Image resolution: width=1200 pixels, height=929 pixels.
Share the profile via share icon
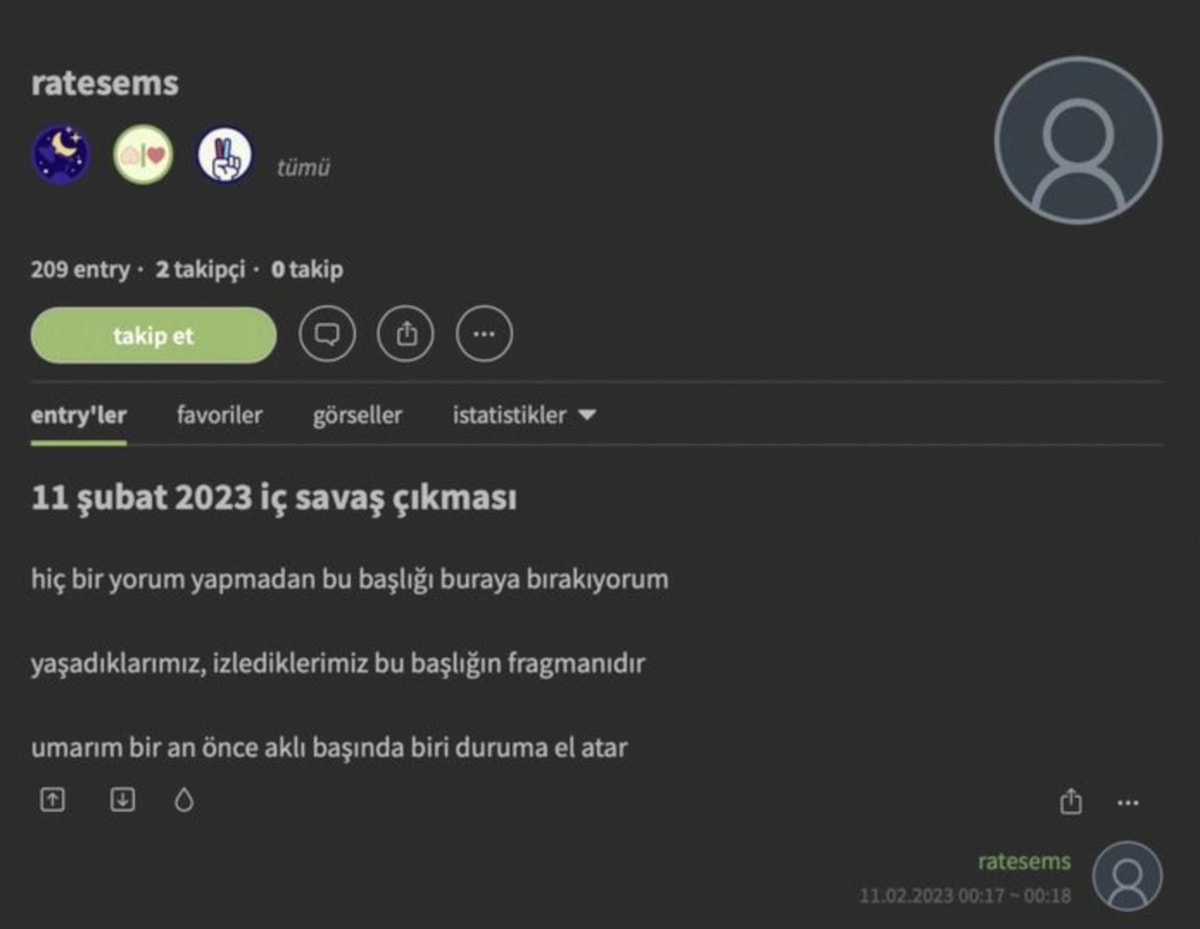pyautogui.click(x=406, y=335)
